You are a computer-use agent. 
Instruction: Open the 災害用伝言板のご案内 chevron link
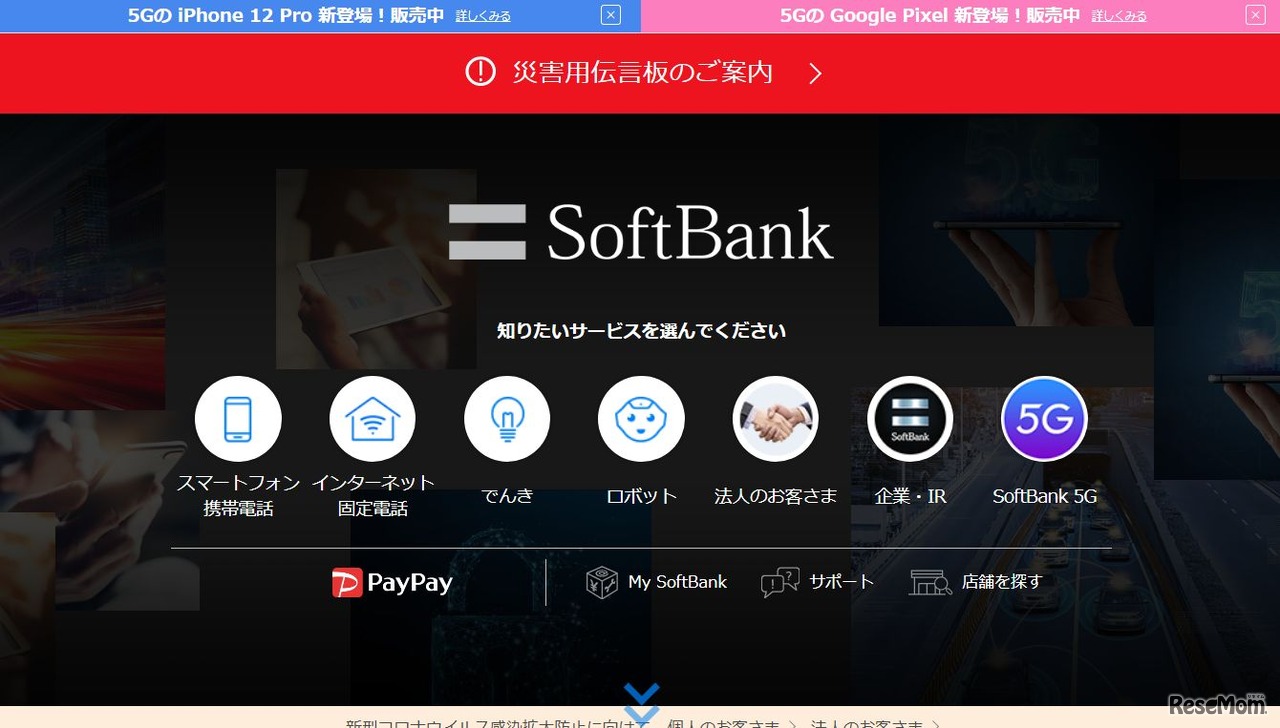[814, 73]
